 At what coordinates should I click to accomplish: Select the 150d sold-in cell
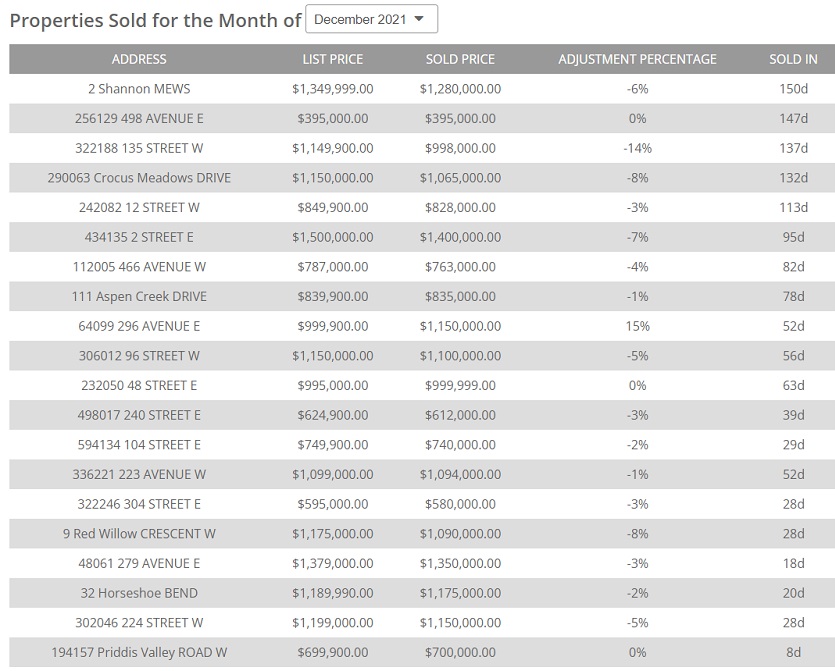click(x=793, y=89)
